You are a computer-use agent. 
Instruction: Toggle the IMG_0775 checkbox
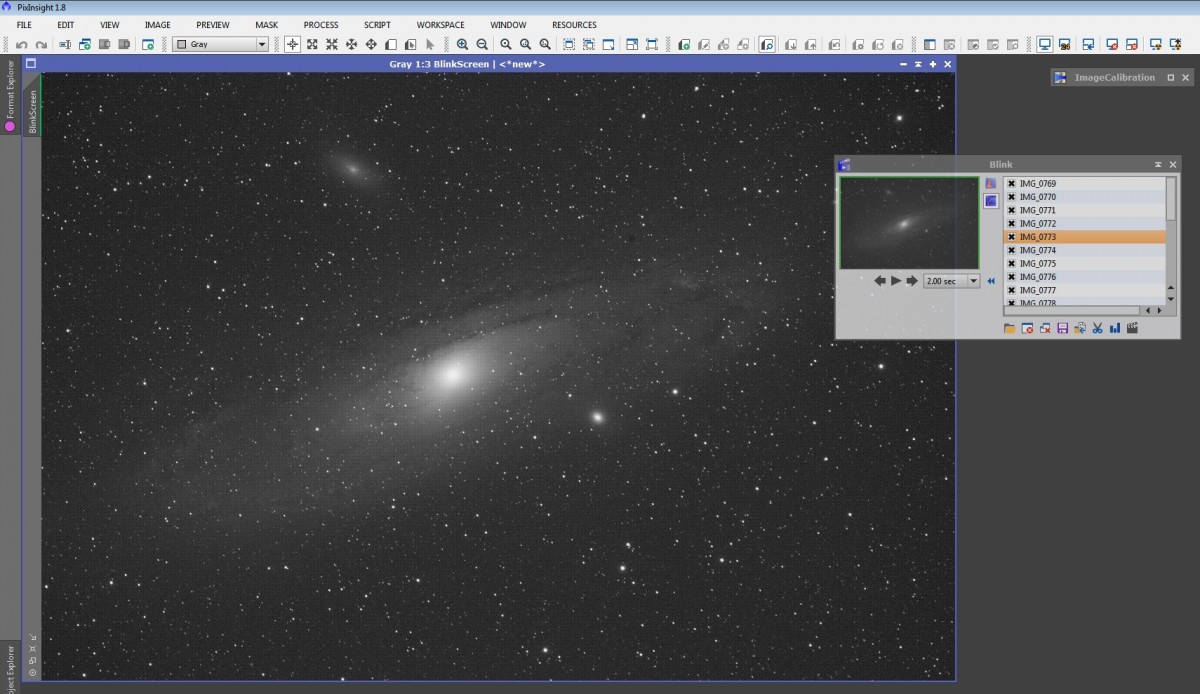1011,264
